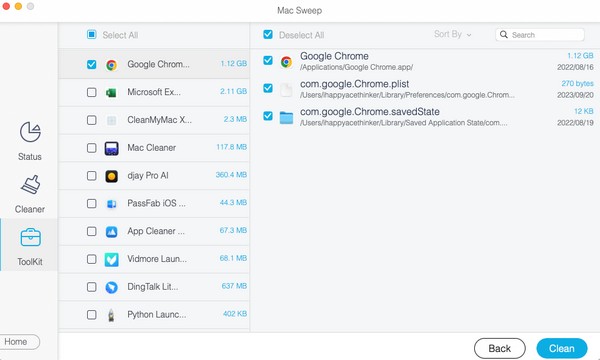Click the DingTalk Lite app icon
This screenshot has height=360, width=600.
(111, 287)
